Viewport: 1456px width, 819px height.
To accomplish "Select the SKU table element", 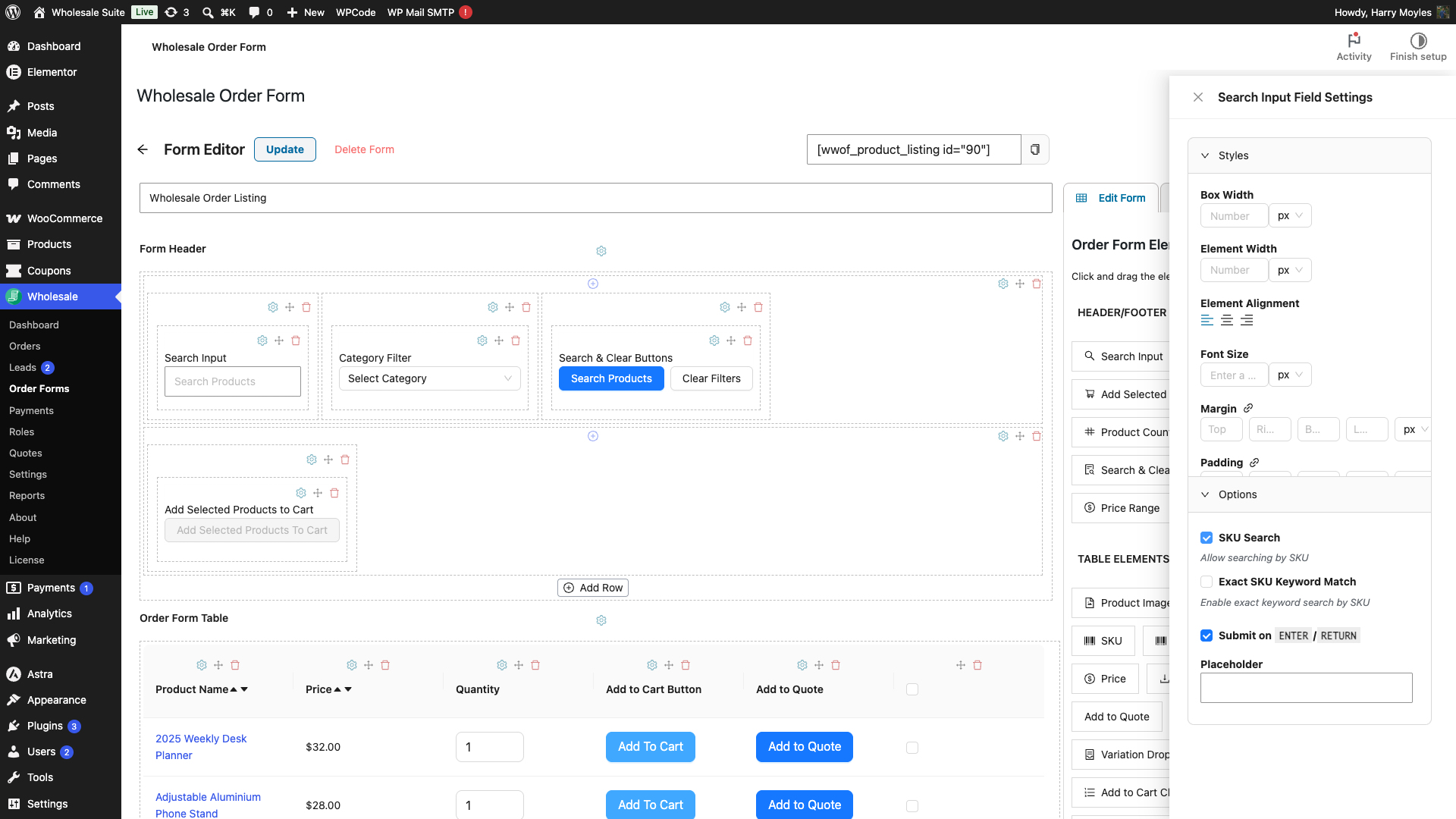I will coord(1103,641).
